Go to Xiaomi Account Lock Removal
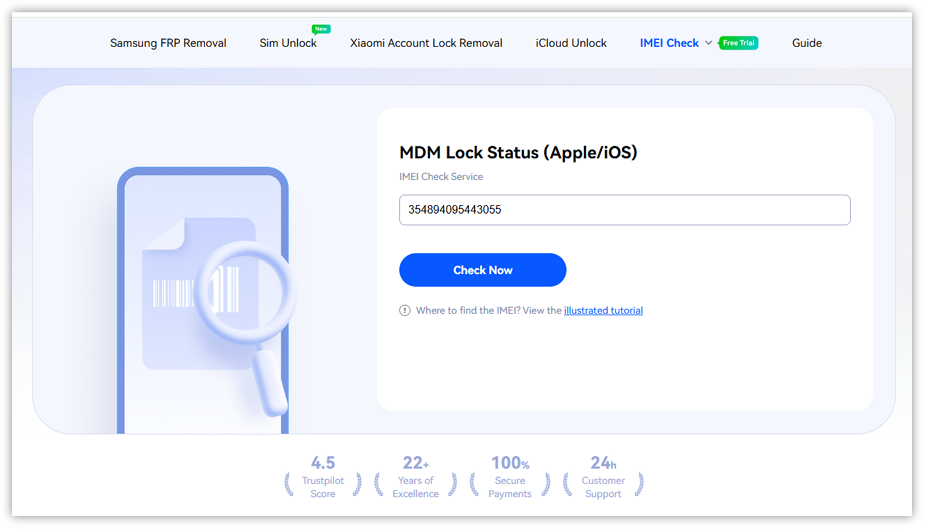 coord(426,43)
